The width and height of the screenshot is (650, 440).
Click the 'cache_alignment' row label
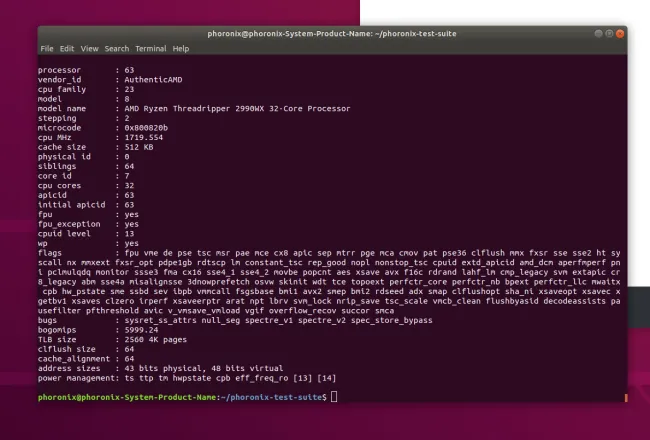[74, 359]
